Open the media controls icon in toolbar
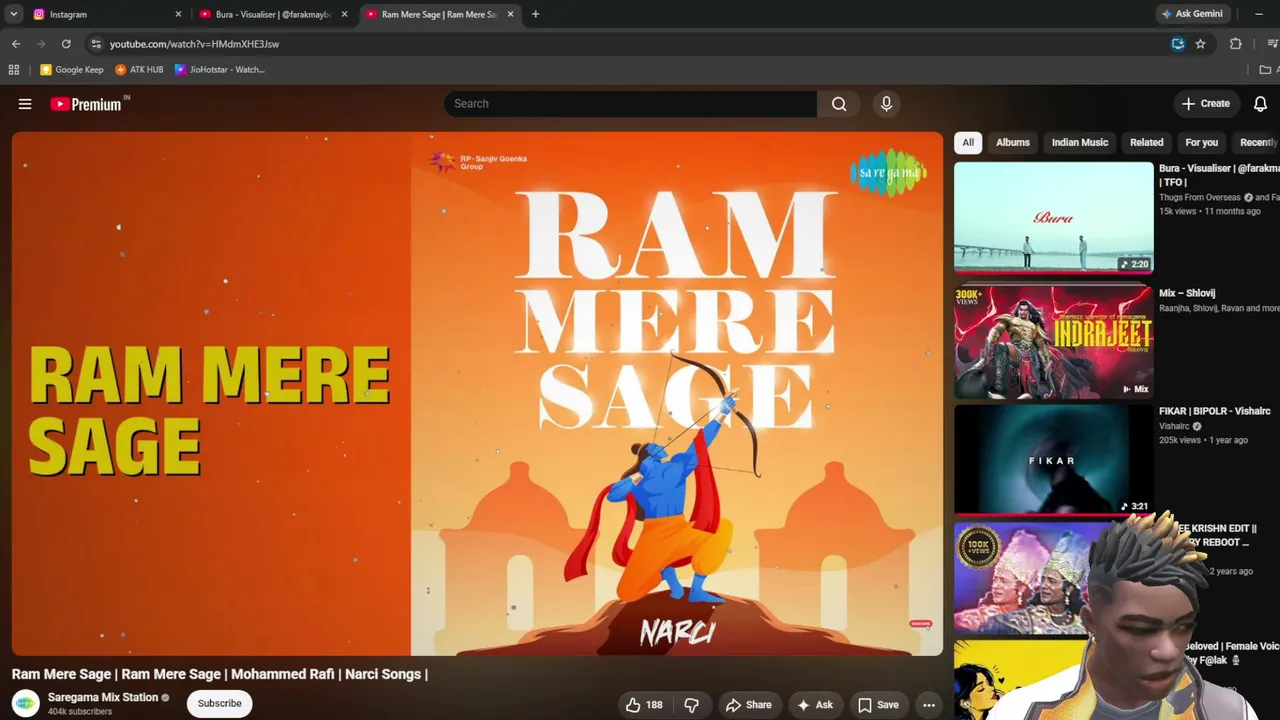1280x720 pixels. click(x=1272, y=44)
